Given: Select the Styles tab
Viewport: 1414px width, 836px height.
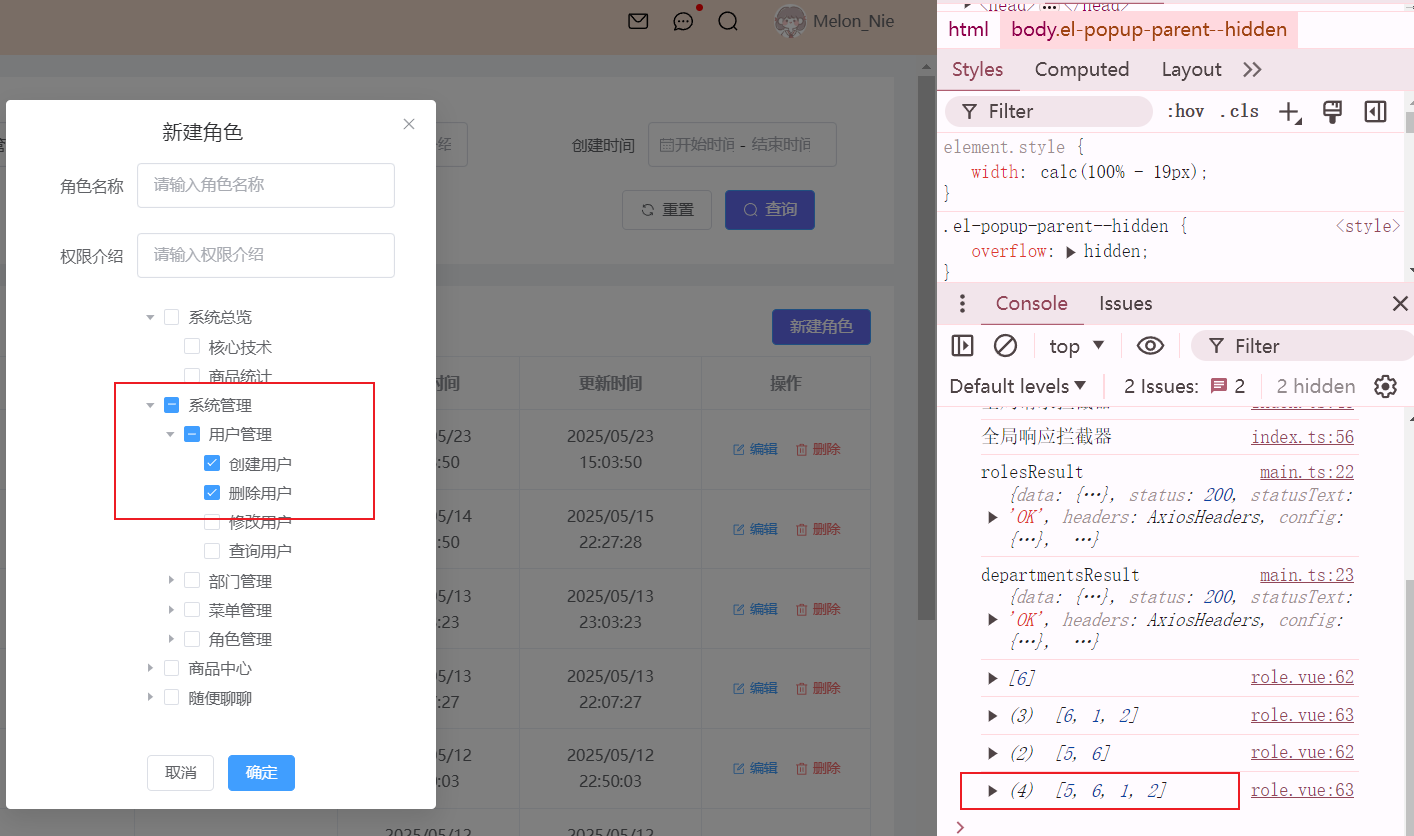Looking at the screenshot, I should pos(977,69).
